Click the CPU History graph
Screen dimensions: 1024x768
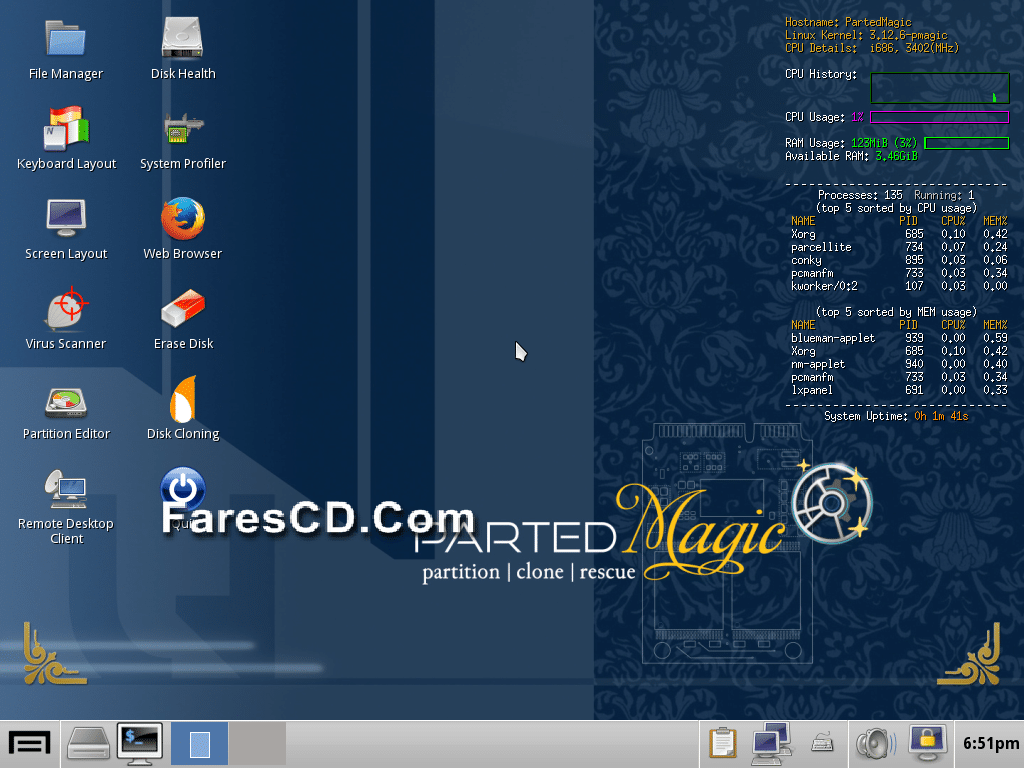(940, 88)
